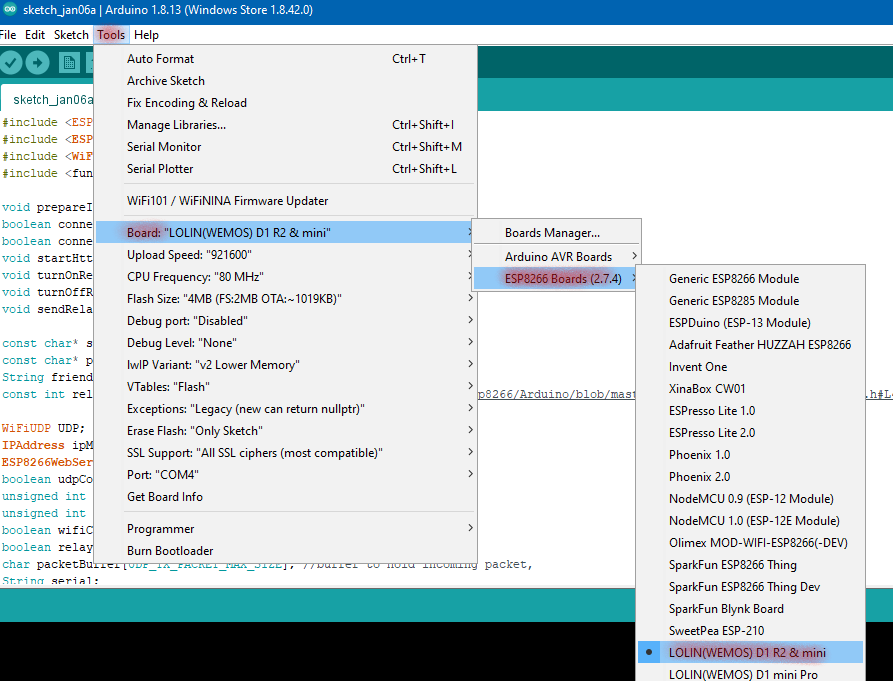The image size is (893, 681).
Task: Expand ESP8266 Boards (2.7.4) submenu
Action: click(556, 278)
